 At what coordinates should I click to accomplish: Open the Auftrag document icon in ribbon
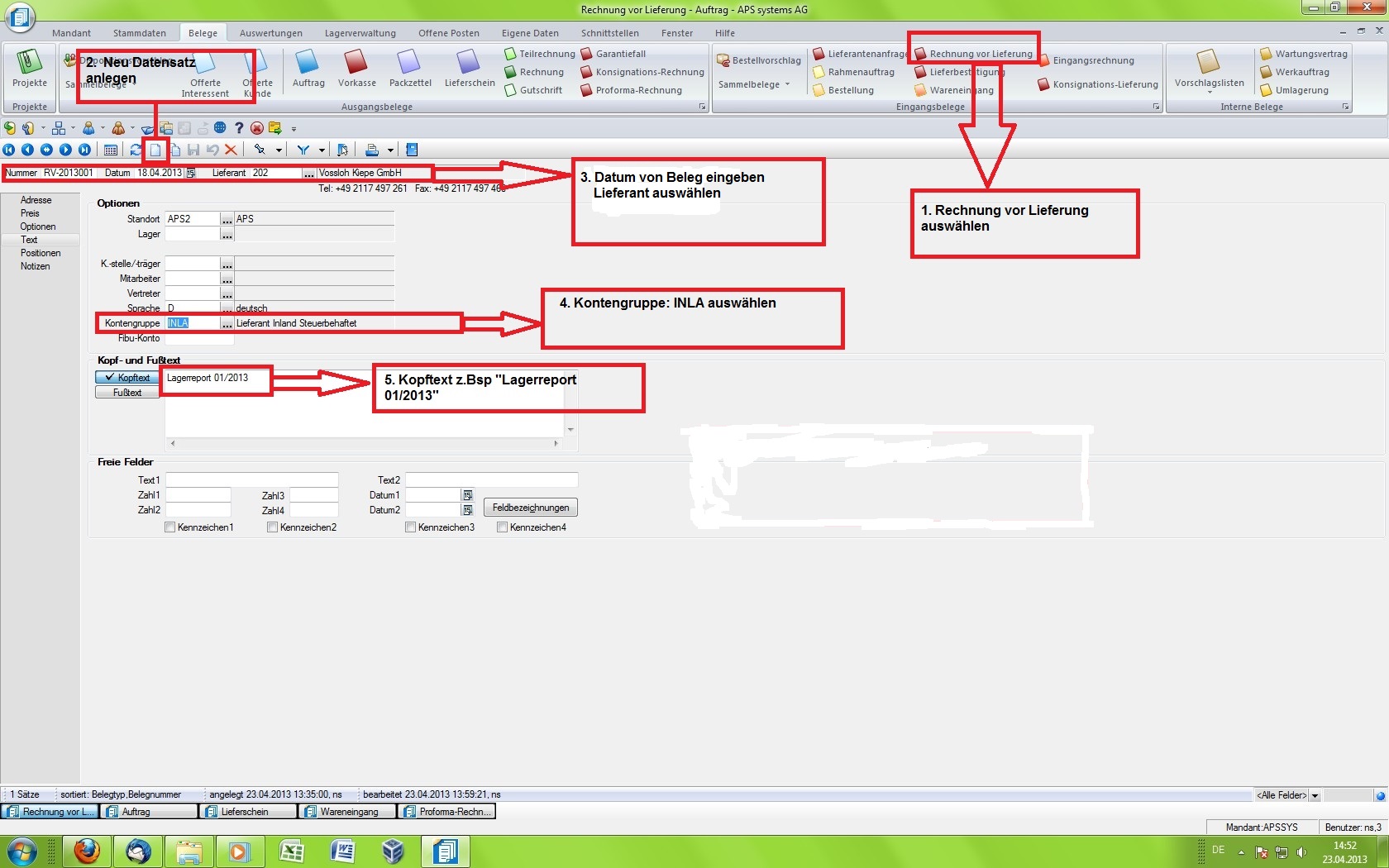[308, 68]
